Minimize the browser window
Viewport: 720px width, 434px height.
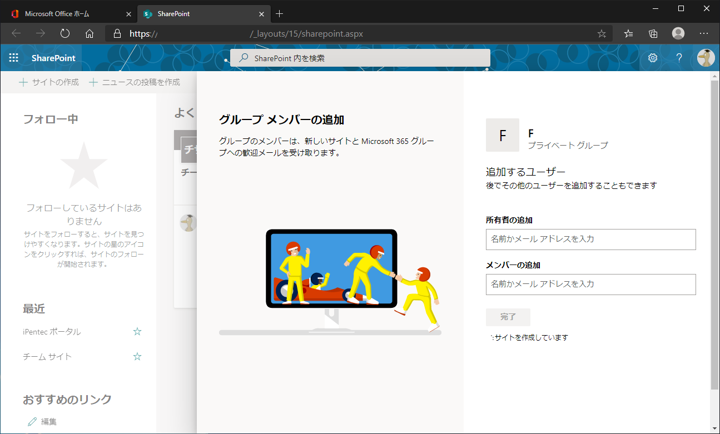pos(655,8)
